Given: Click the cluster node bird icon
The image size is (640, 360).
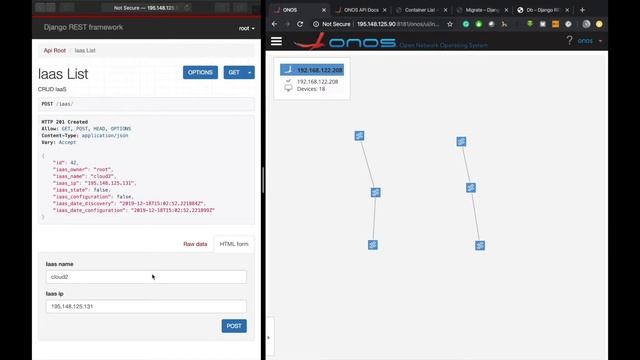Looking at the screenshot, I should pos(288,70).
